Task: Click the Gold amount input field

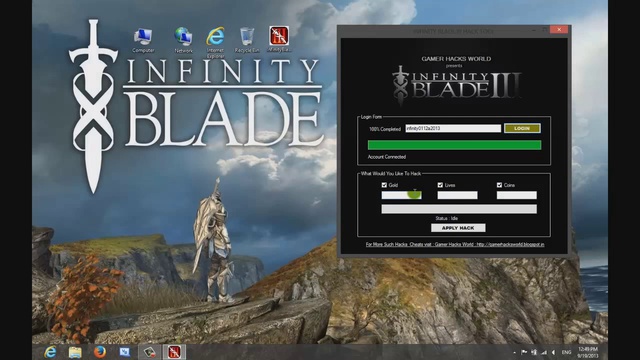Action: tap(402, 195)
